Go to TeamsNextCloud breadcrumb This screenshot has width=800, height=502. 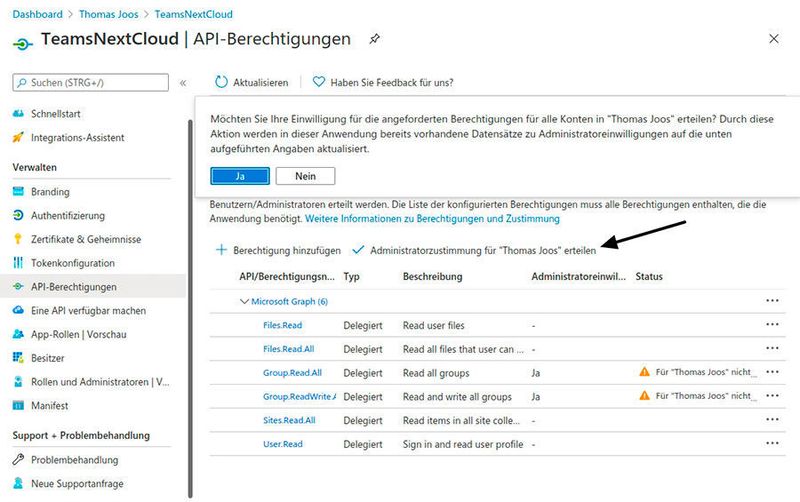193,14
